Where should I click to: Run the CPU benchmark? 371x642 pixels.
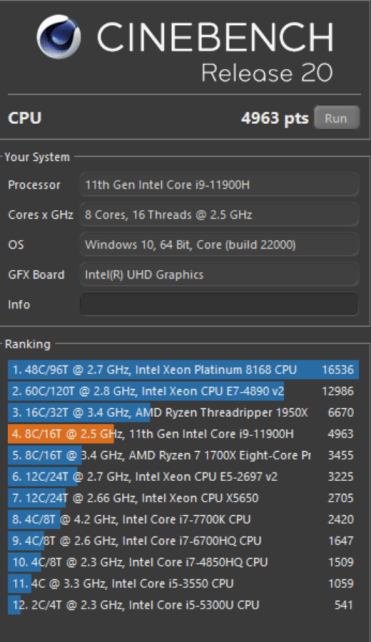pos(337,118)
